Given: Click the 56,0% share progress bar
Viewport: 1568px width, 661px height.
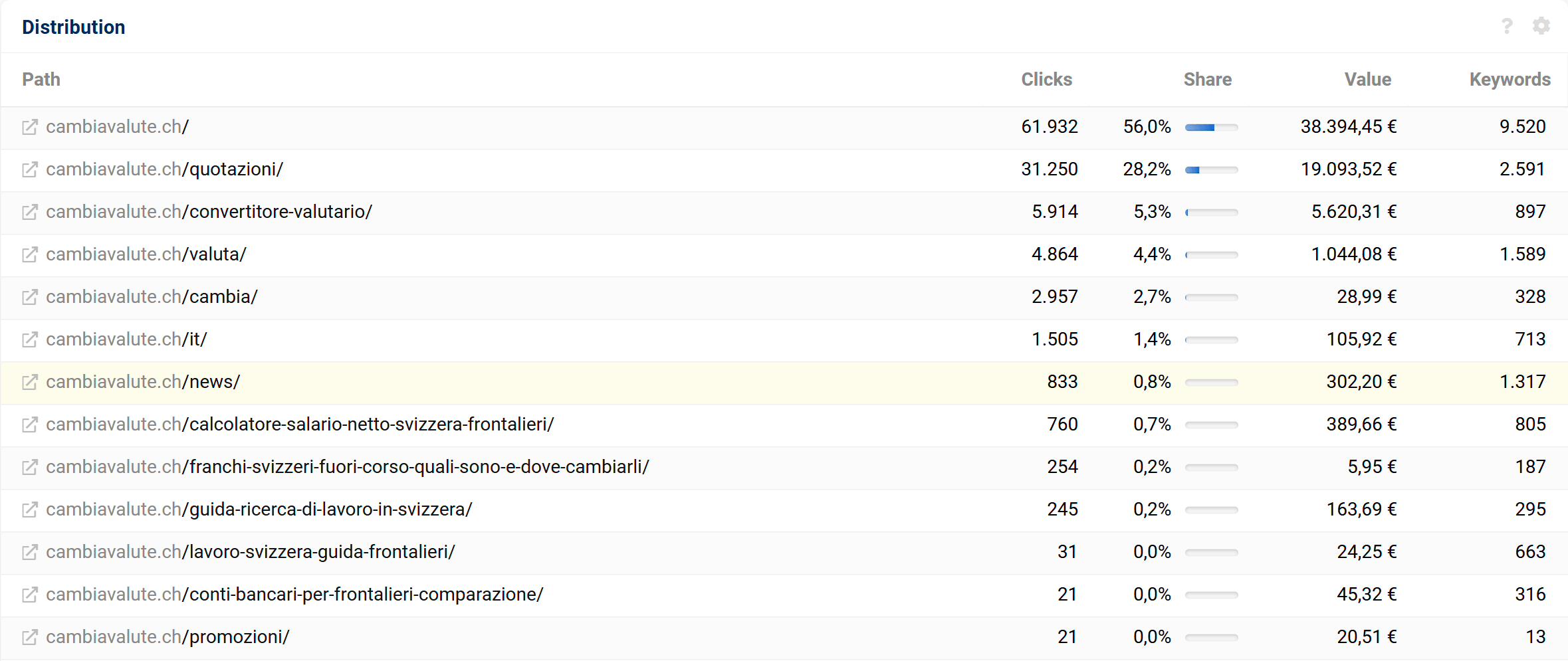Looking at the screenshot, I should click(x=1211, y=128).
